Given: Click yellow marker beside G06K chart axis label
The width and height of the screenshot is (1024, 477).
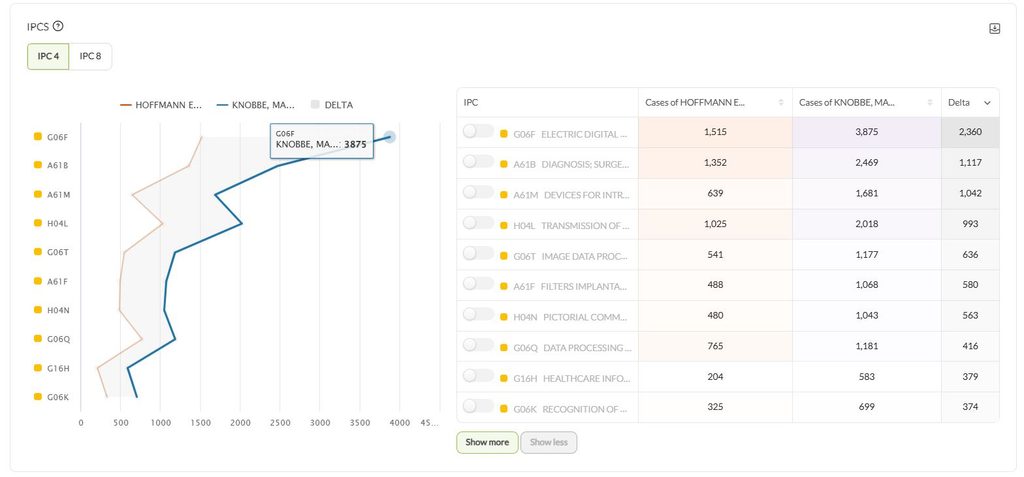Looking at the screenshot, I should click(38, 396).
